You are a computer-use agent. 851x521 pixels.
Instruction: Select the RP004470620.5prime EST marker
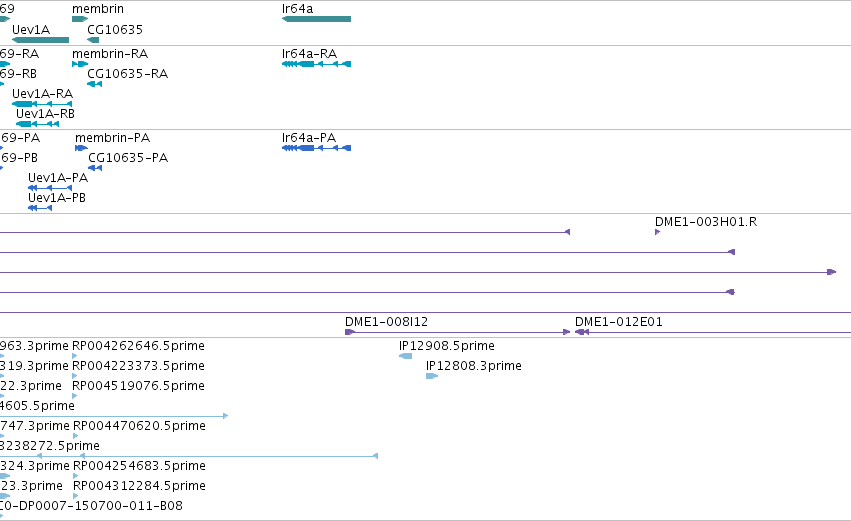pos(75,436)
